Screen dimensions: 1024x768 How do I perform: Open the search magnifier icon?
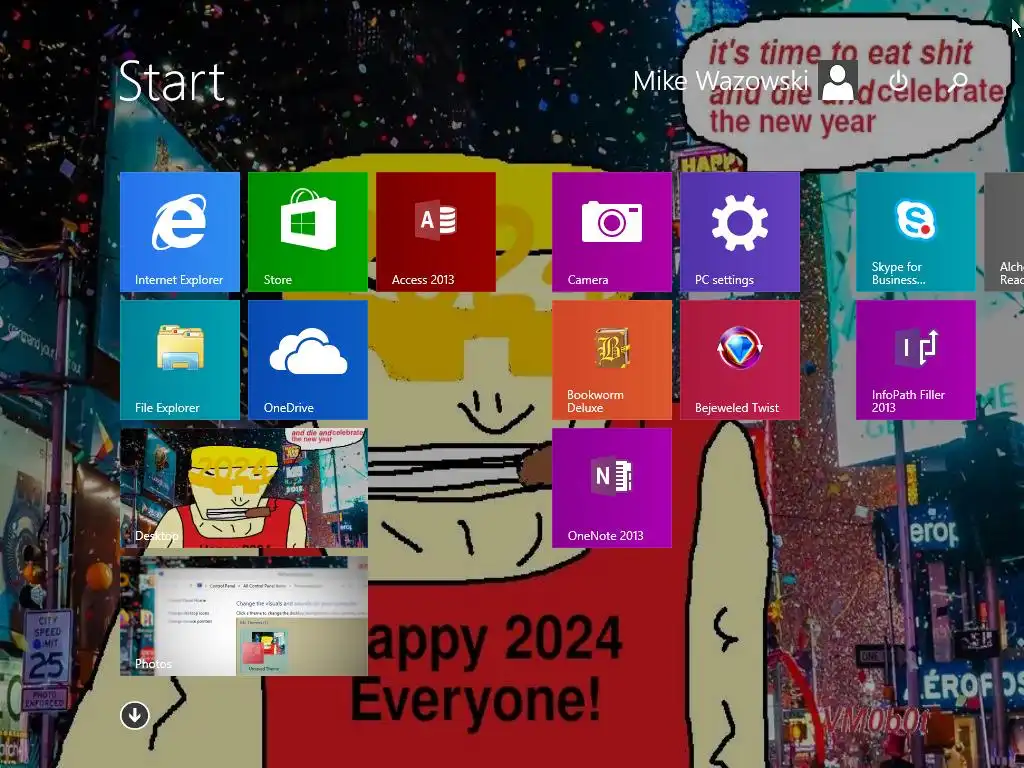coord(958,81)
